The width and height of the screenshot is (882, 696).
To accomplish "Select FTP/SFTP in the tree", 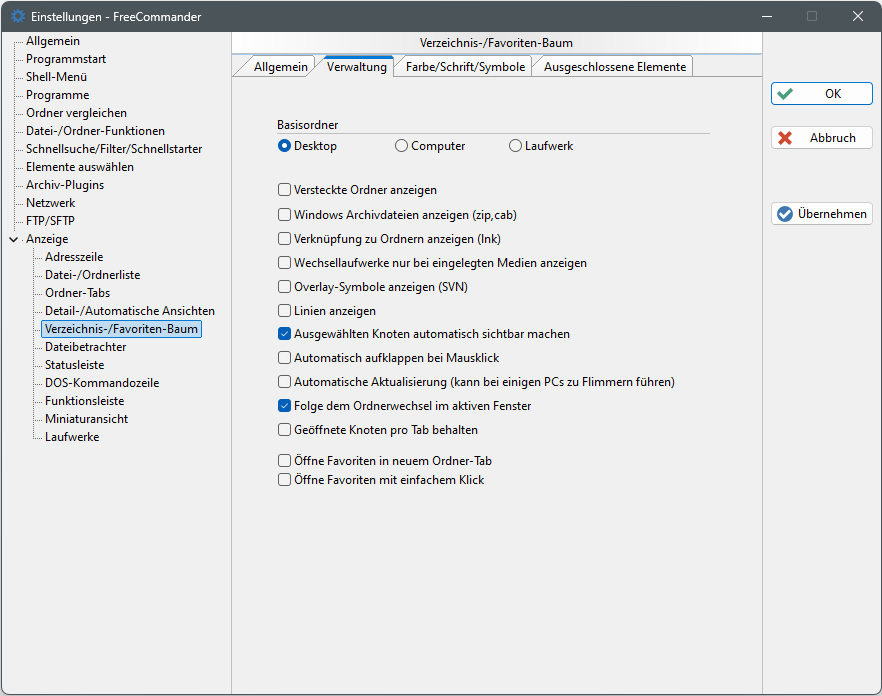I will coord(50,221).
